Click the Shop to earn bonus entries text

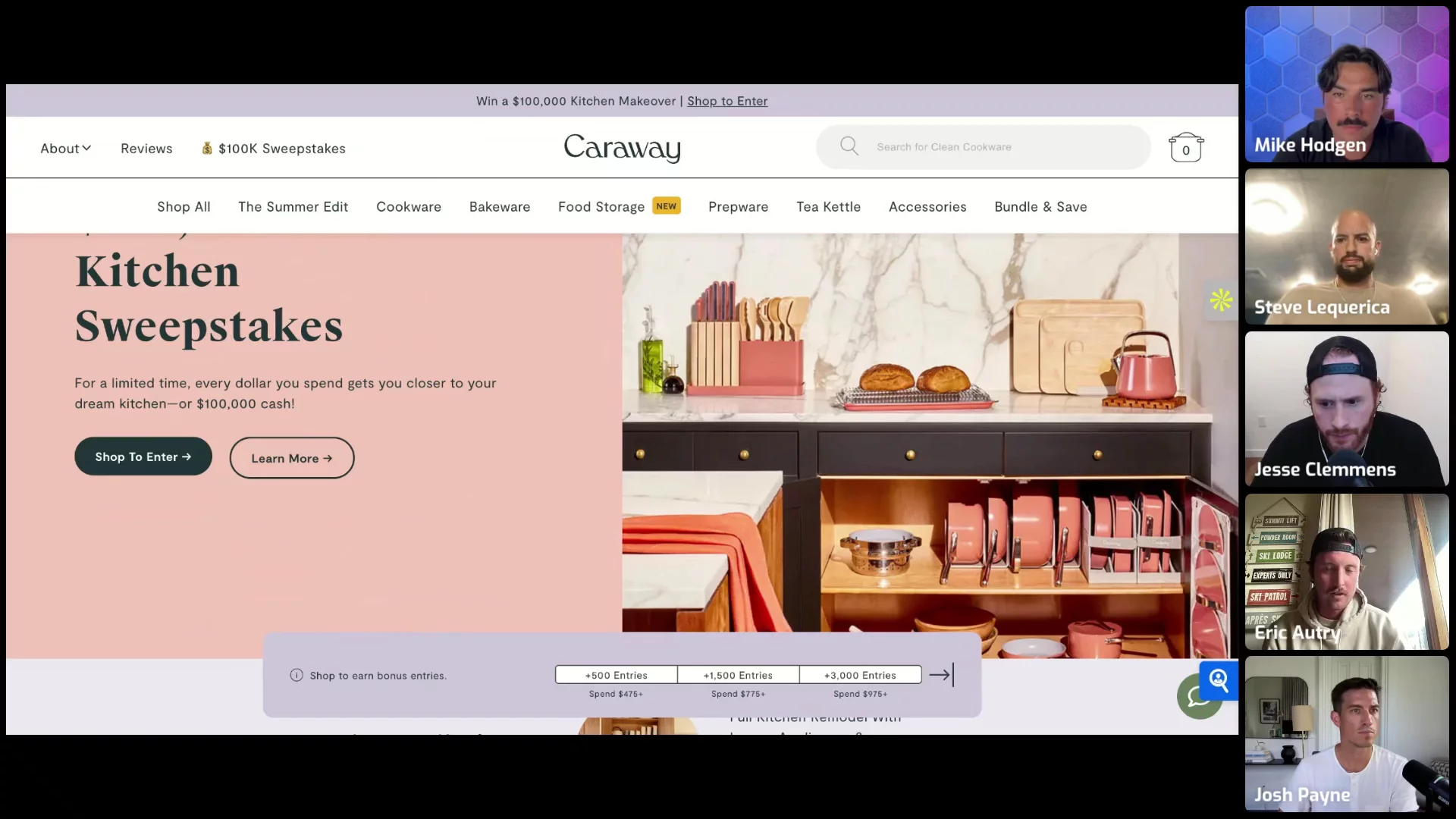(x=378, y=676)
